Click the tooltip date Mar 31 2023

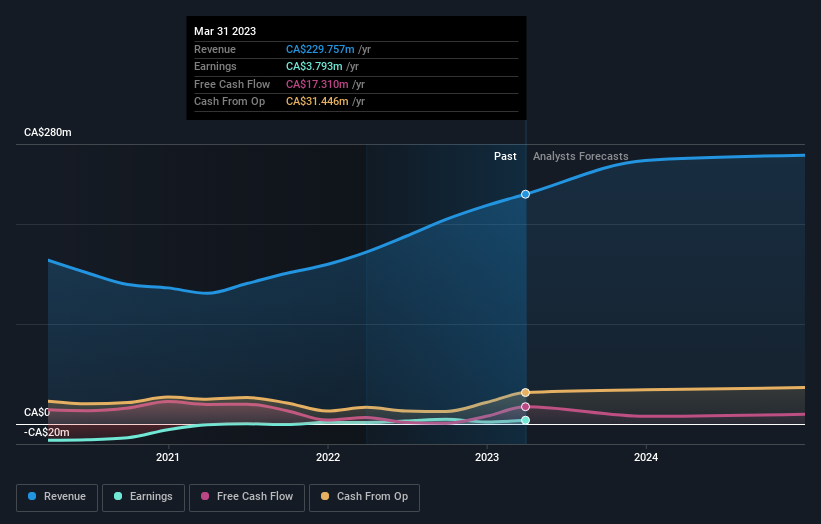(225, 31)
